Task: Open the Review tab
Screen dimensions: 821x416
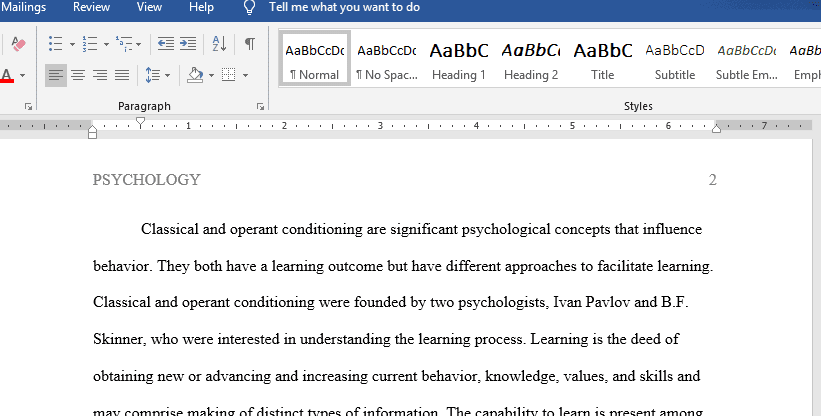Action: [x=91, y=7]
